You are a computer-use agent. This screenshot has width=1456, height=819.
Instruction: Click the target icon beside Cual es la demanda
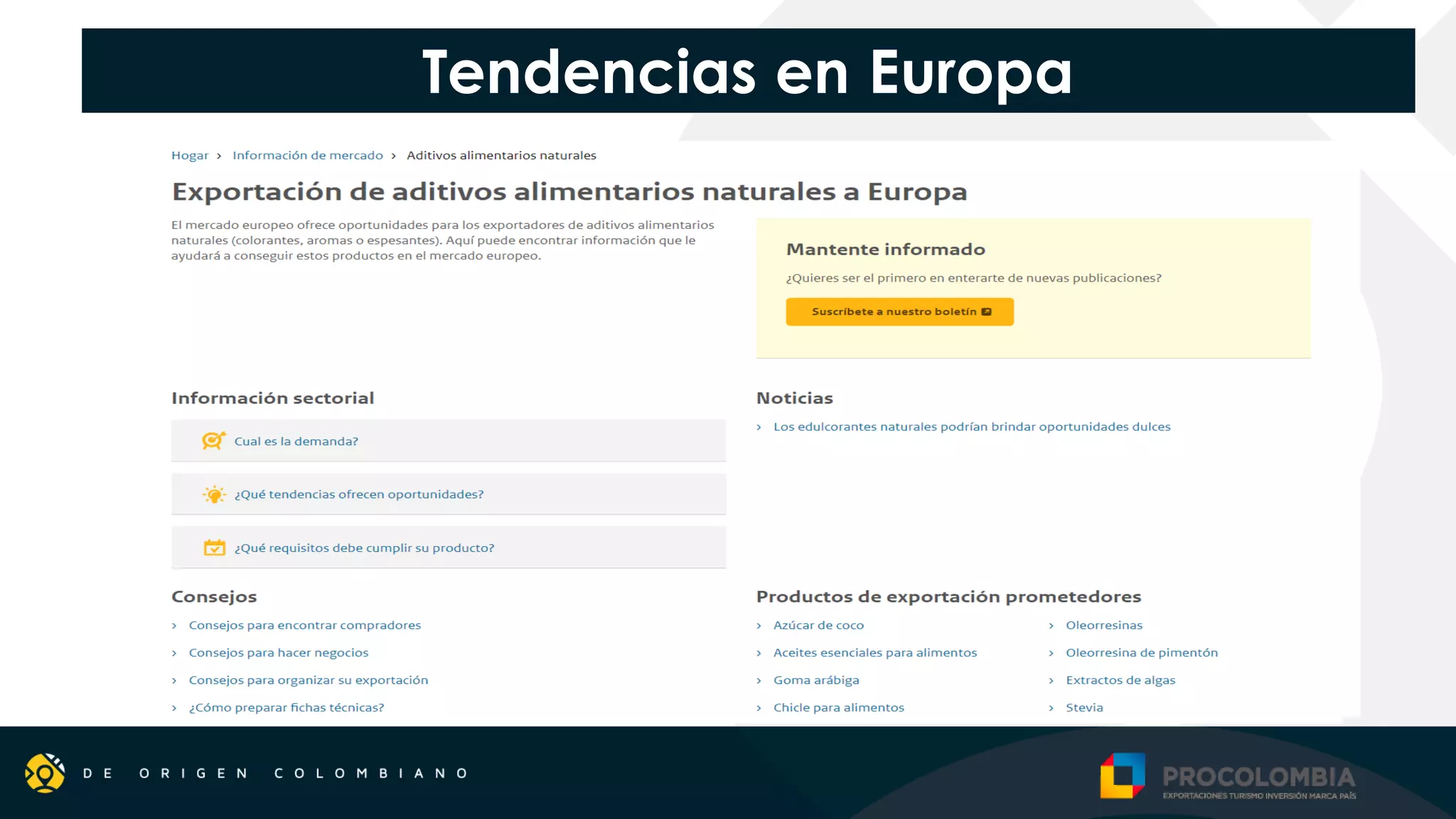click(x=214, y=441)
